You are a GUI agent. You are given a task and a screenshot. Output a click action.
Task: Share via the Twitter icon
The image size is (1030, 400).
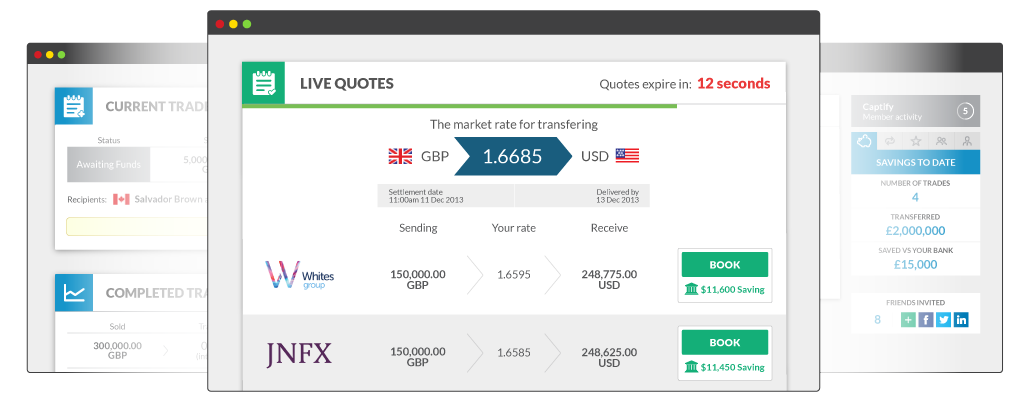coord(943,320)
